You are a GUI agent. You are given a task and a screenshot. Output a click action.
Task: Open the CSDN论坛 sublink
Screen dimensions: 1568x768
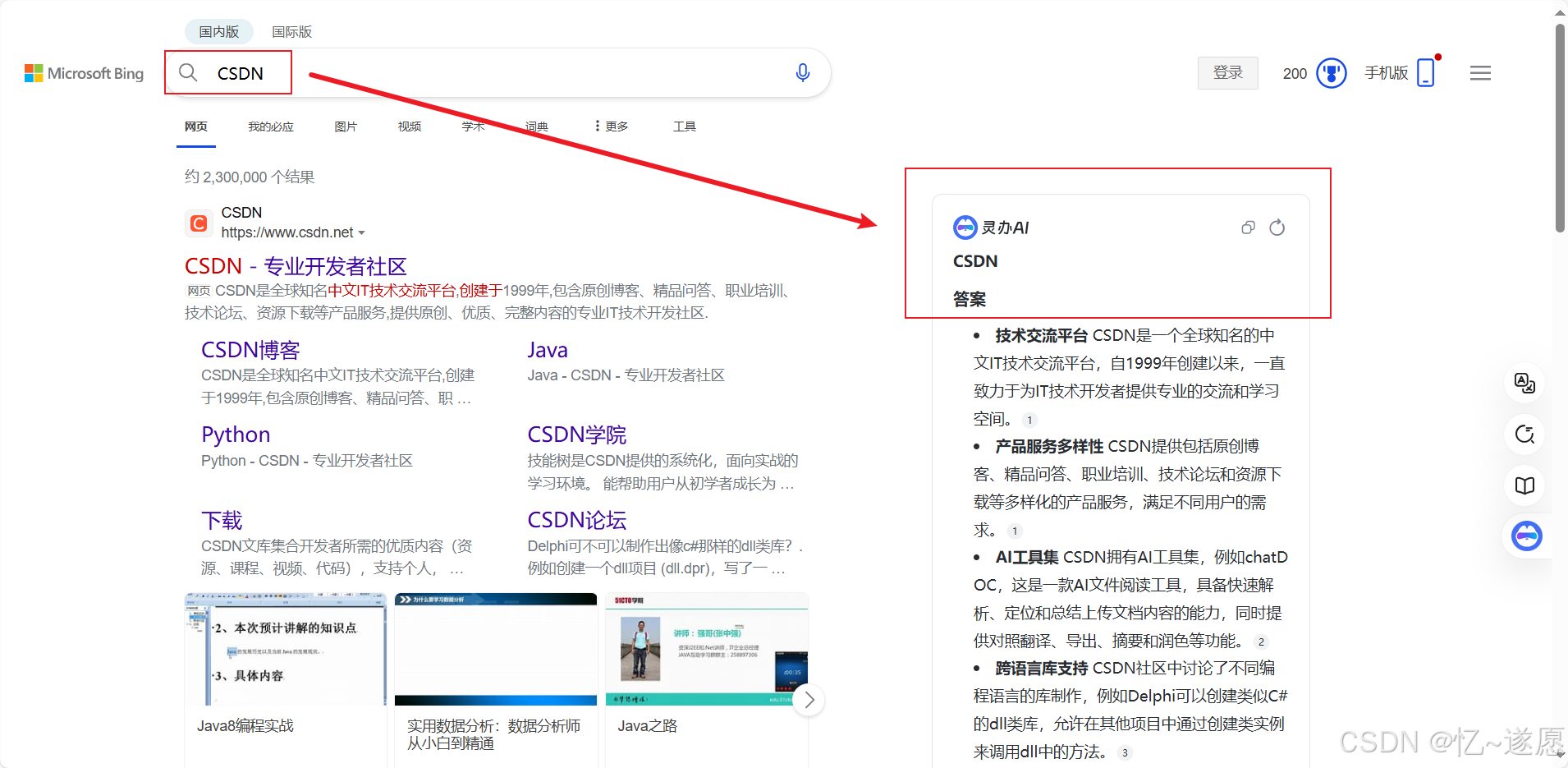click(576, 520)
